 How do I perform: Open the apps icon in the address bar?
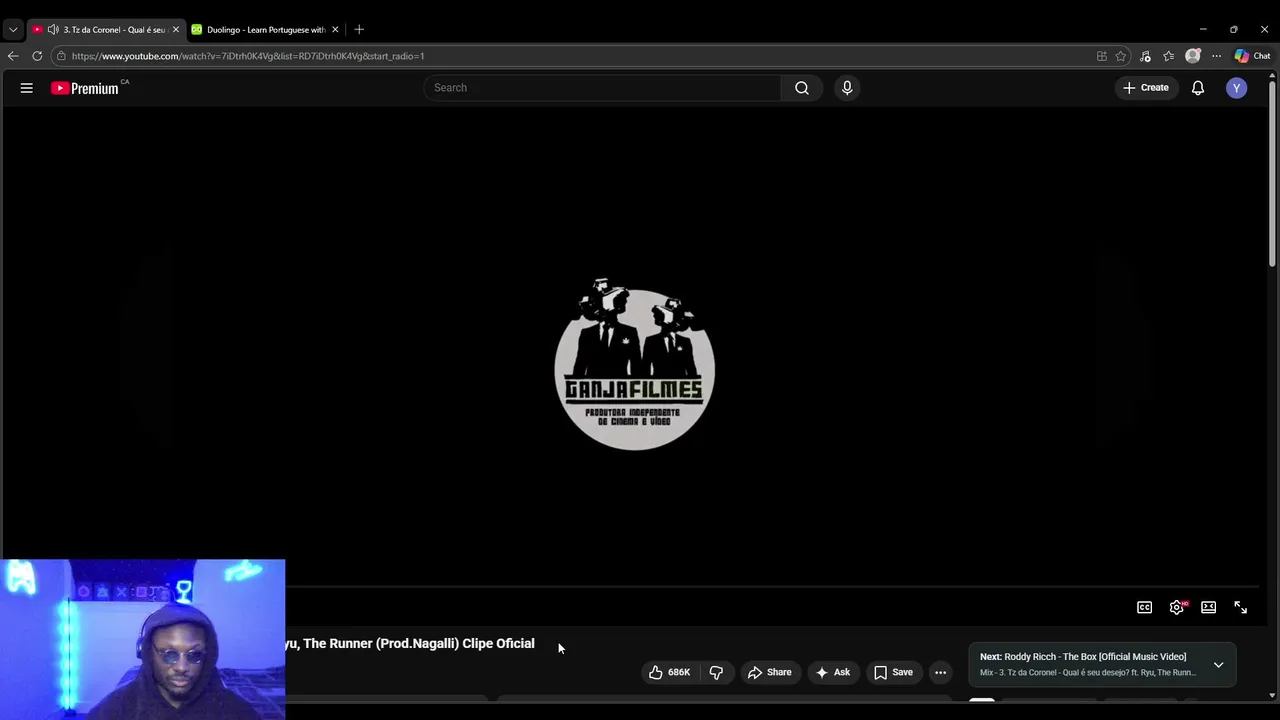coord(1102,56)
